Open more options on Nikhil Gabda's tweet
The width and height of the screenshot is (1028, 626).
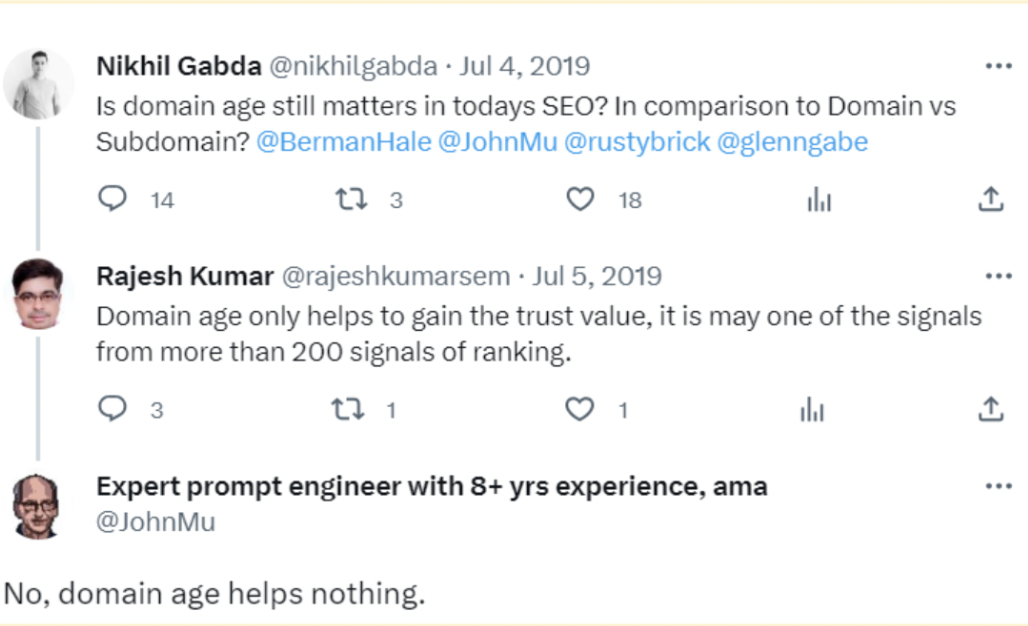tap(998, 67)
